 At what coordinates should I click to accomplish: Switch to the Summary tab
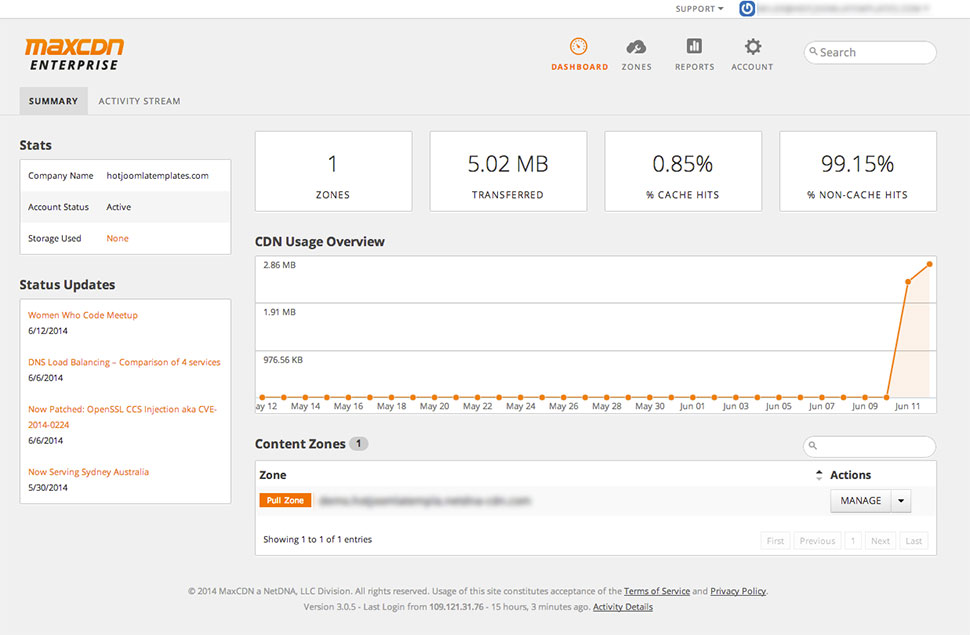[53, 101]
